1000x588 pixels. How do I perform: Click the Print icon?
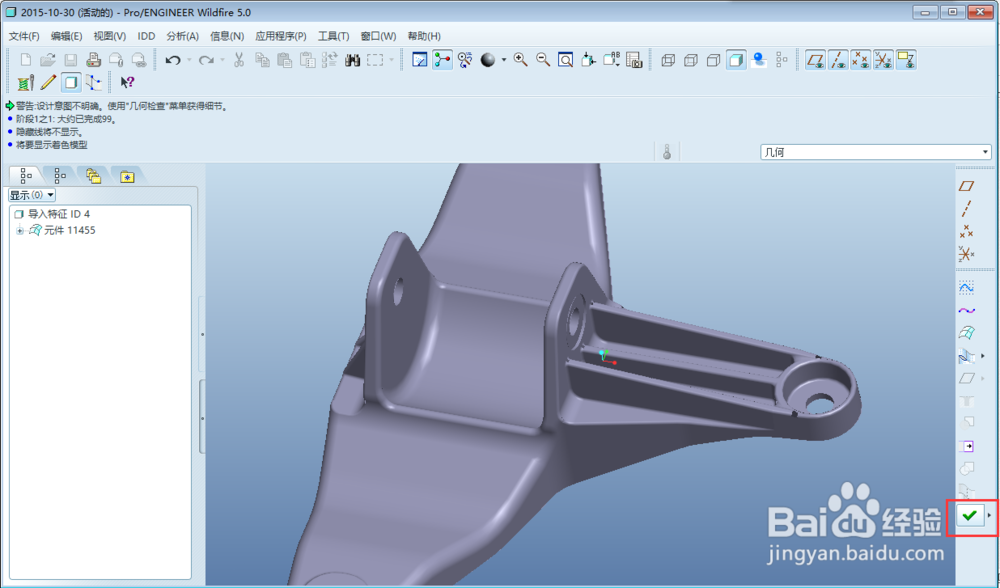click(x=93, y=60)
